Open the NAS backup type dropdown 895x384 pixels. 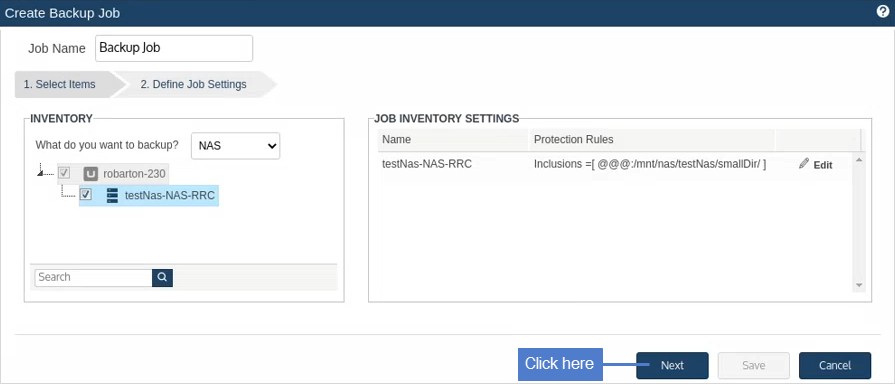pos(236,146)
